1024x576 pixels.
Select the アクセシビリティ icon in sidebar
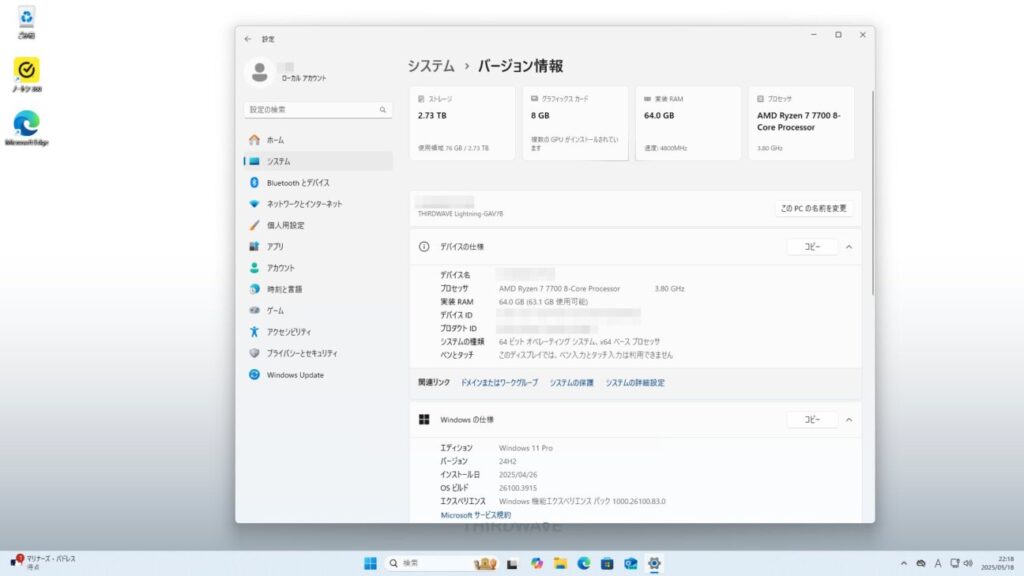coord(255,332)
